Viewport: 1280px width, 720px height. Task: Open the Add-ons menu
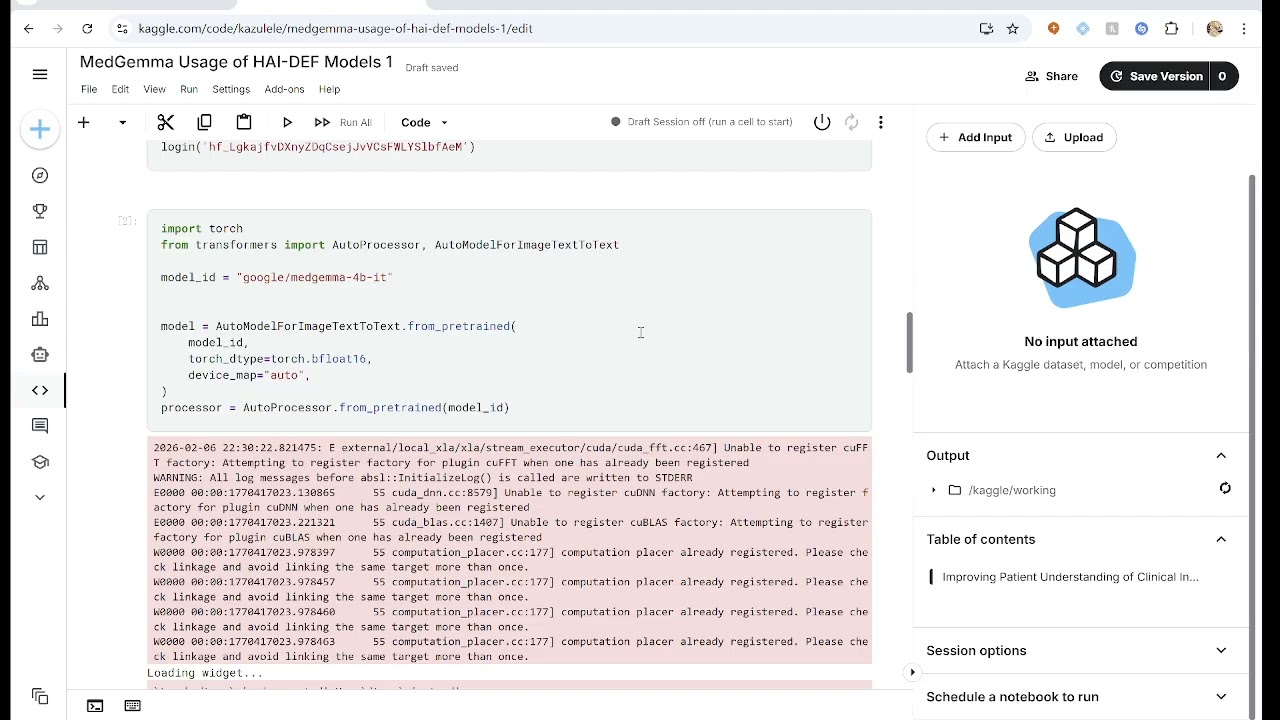(x=284, y=89)
